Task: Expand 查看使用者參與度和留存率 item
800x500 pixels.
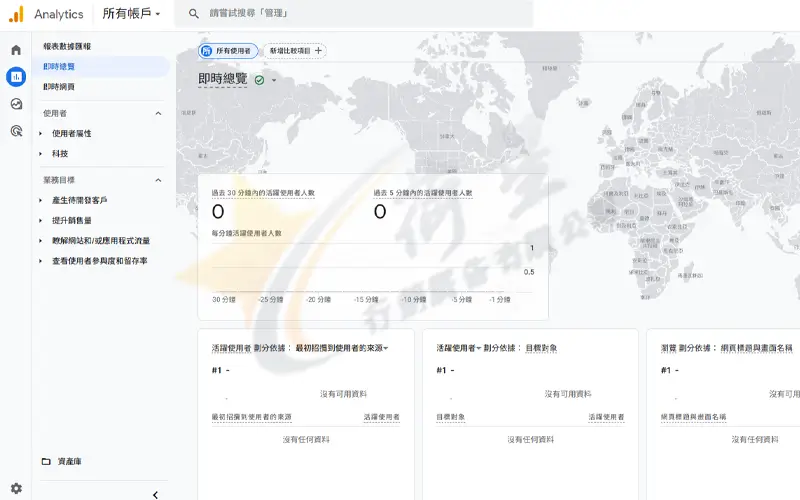Action: point(40,261)
